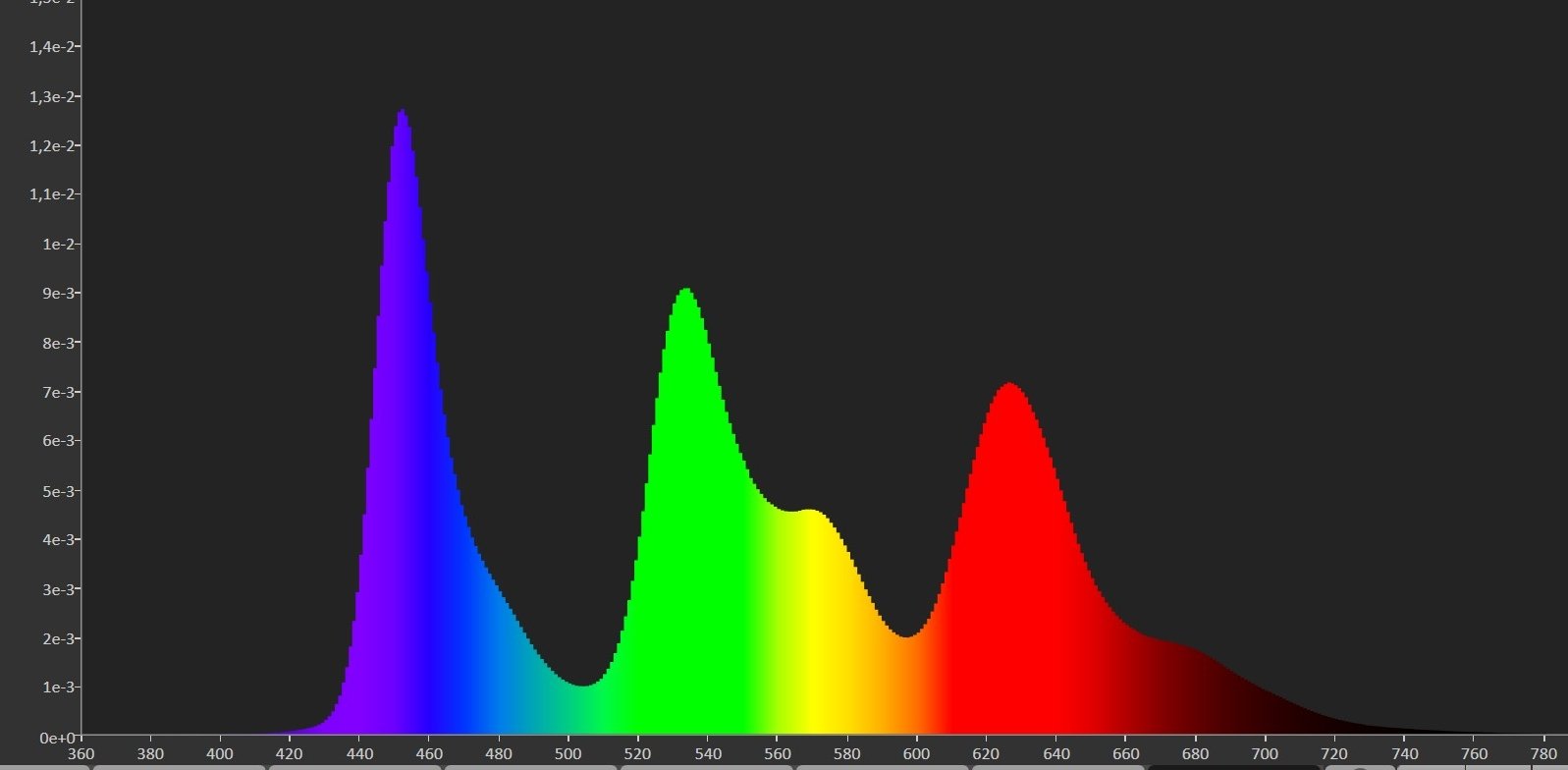Screen dimensions: 1568x770
Task: Click the 700 wavelength axis label
Action: (1265, 754)
